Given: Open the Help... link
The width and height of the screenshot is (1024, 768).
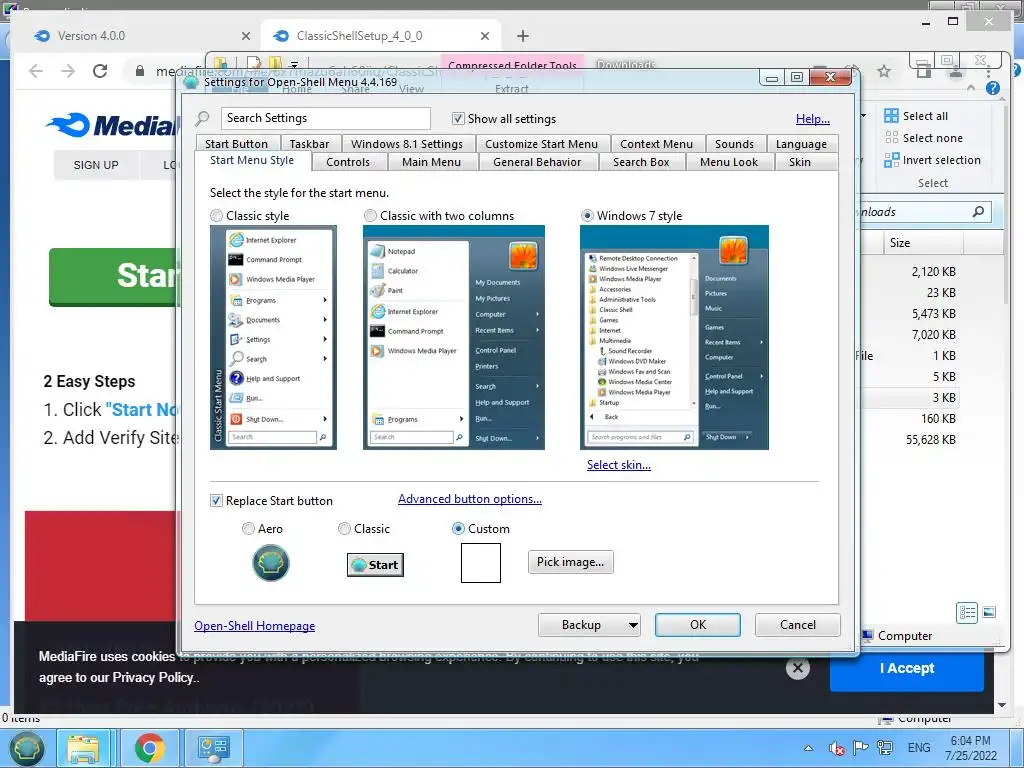Looking at the screenshot, I should tap(812, 119).
